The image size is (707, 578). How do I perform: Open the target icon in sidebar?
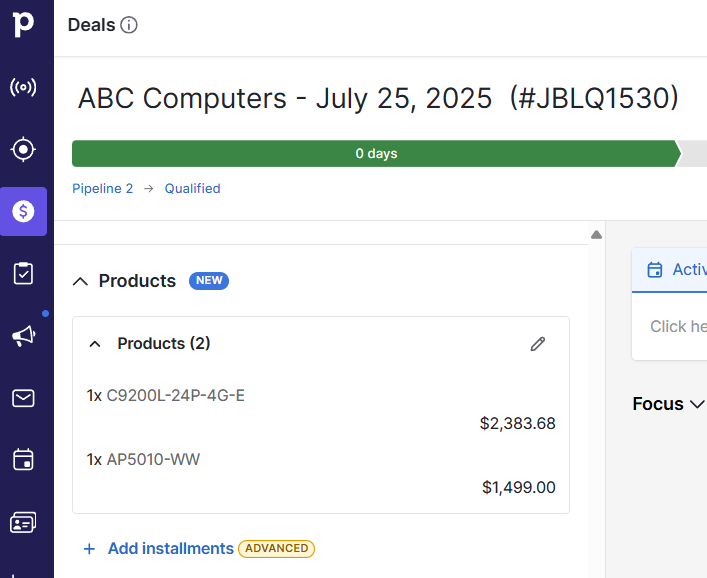(x=23, y=150)
